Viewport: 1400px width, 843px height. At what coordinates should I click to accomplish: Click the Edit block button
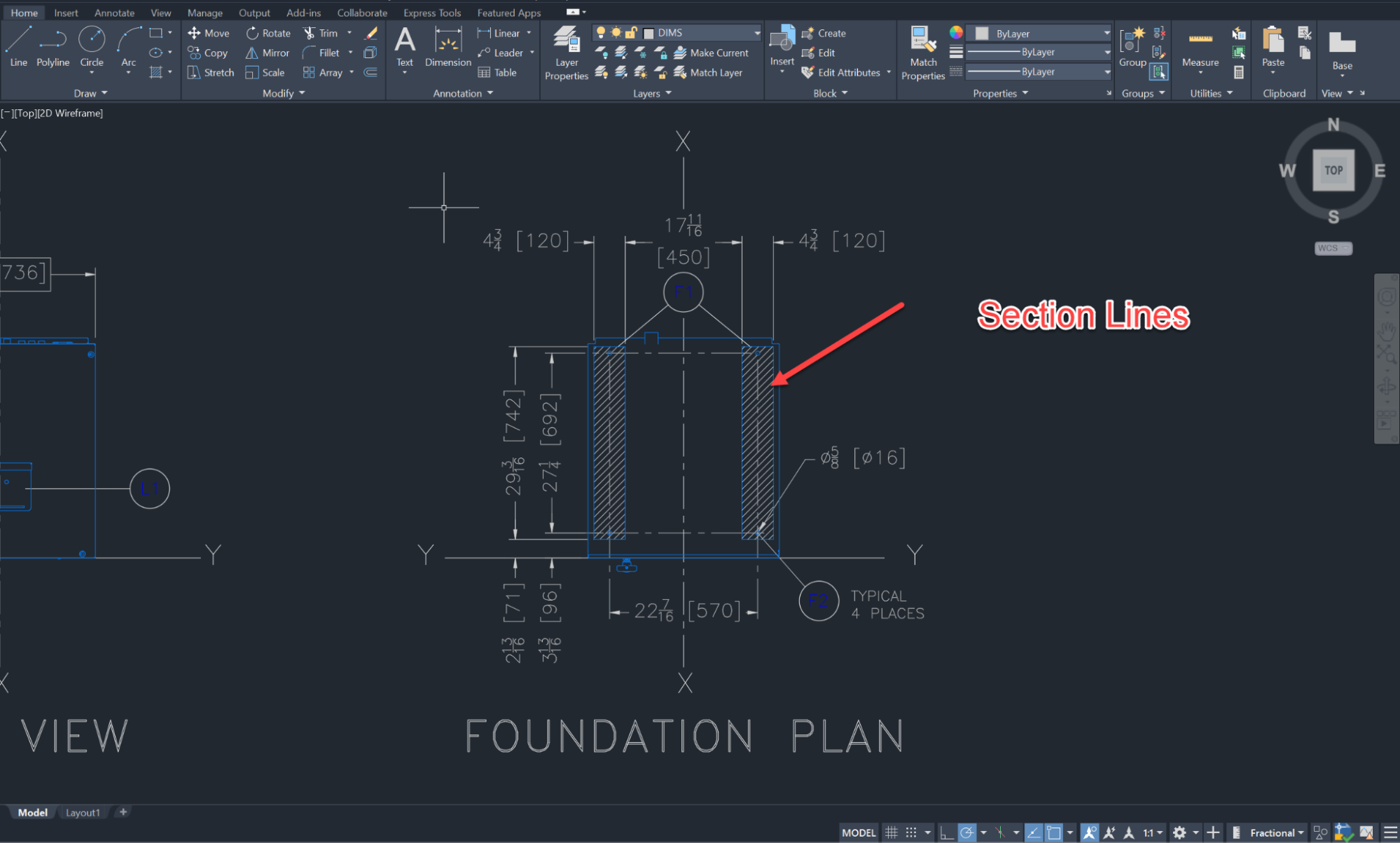818,53
